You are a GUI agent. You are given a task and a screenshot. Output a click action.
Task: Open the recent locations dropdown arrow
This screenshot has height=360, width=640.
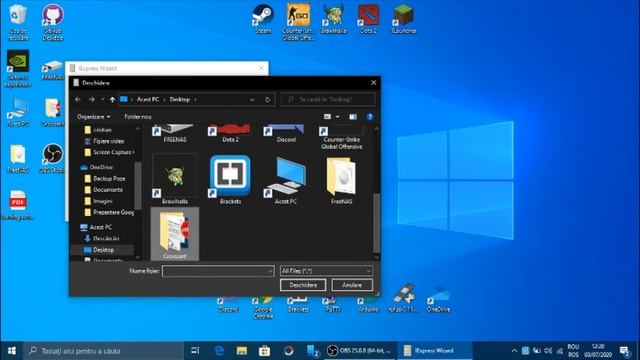[x=102, y=100]
